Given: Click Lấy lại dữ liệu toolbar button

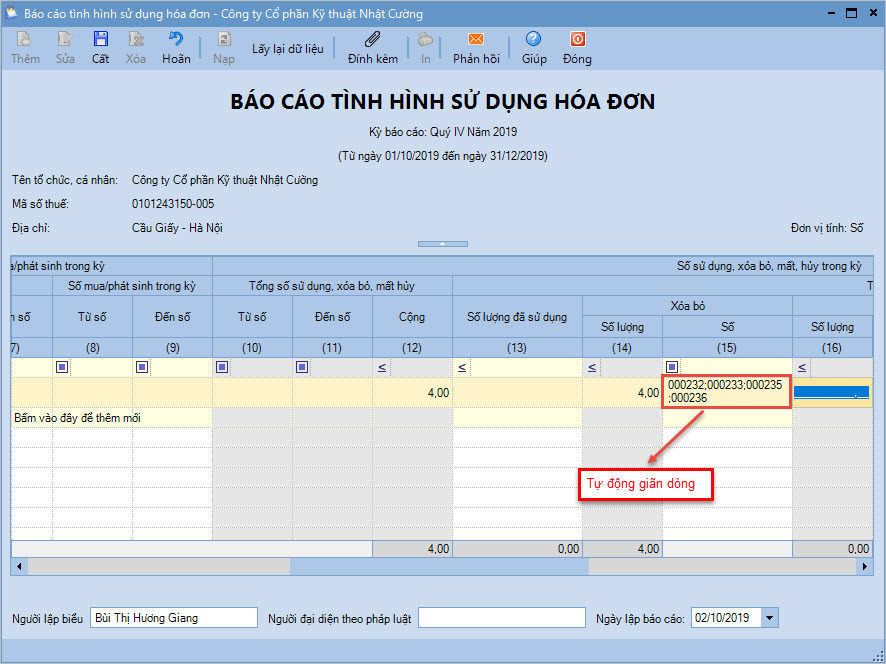Looking at the screenshot, I should click(287, 48).
